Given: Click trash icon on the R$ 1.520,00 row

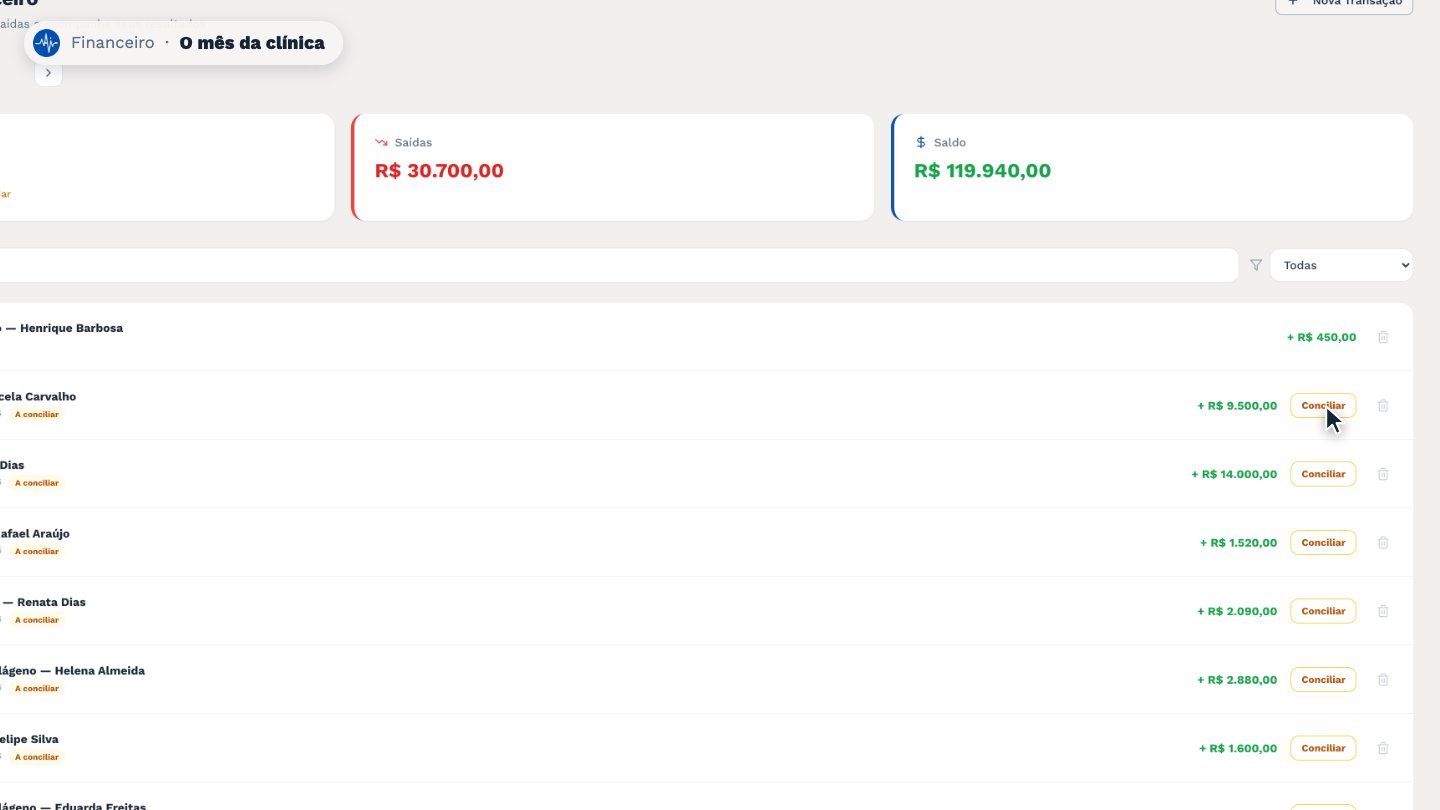Looking at the screenshot, I should click(x=1383, y=542).
